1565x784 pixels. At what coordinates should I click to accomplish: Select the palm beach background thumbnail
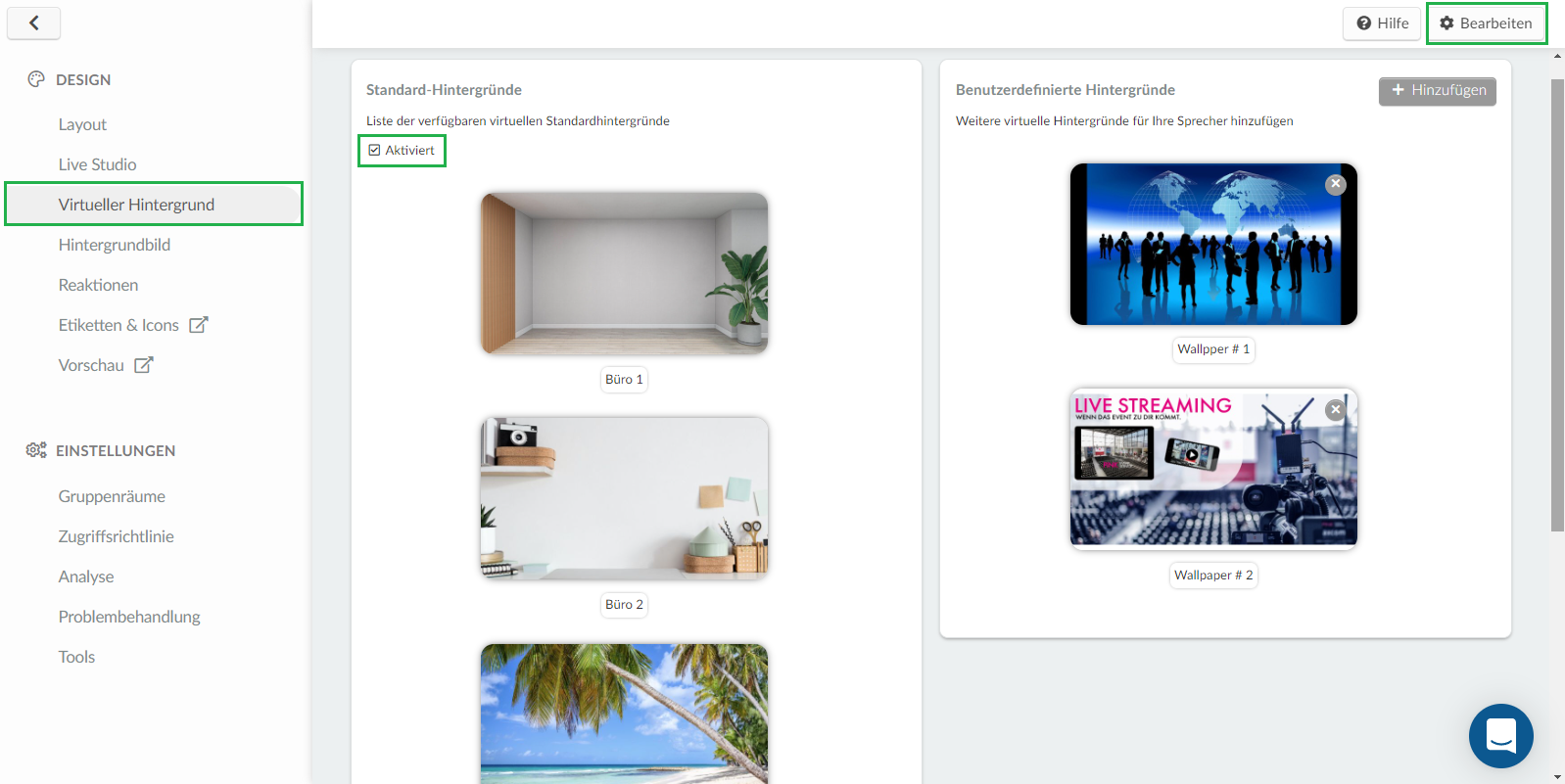click(x=625, y=714)
